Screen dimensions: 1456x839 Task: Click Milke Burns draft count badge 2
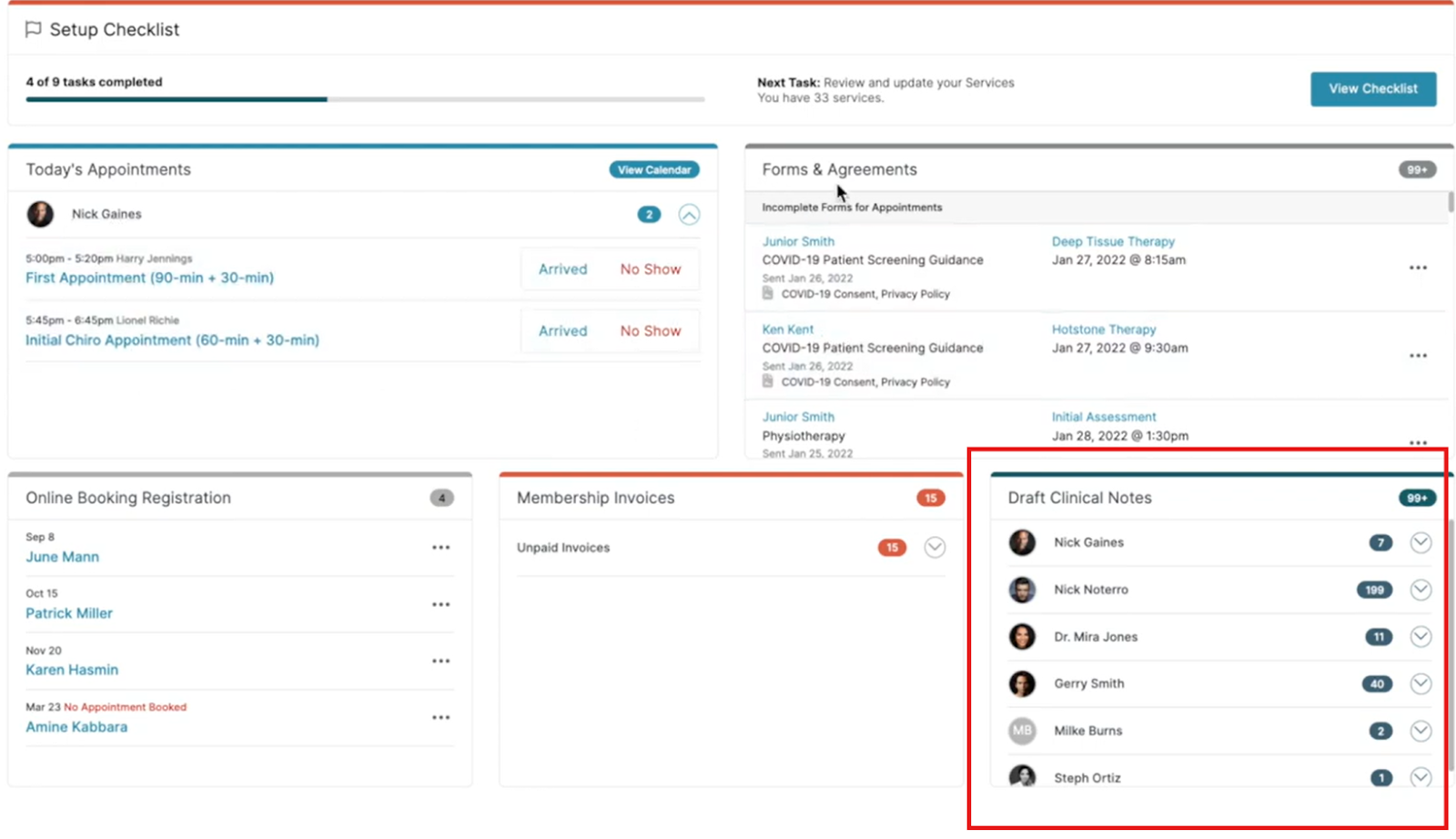[x=1380, y=731]
